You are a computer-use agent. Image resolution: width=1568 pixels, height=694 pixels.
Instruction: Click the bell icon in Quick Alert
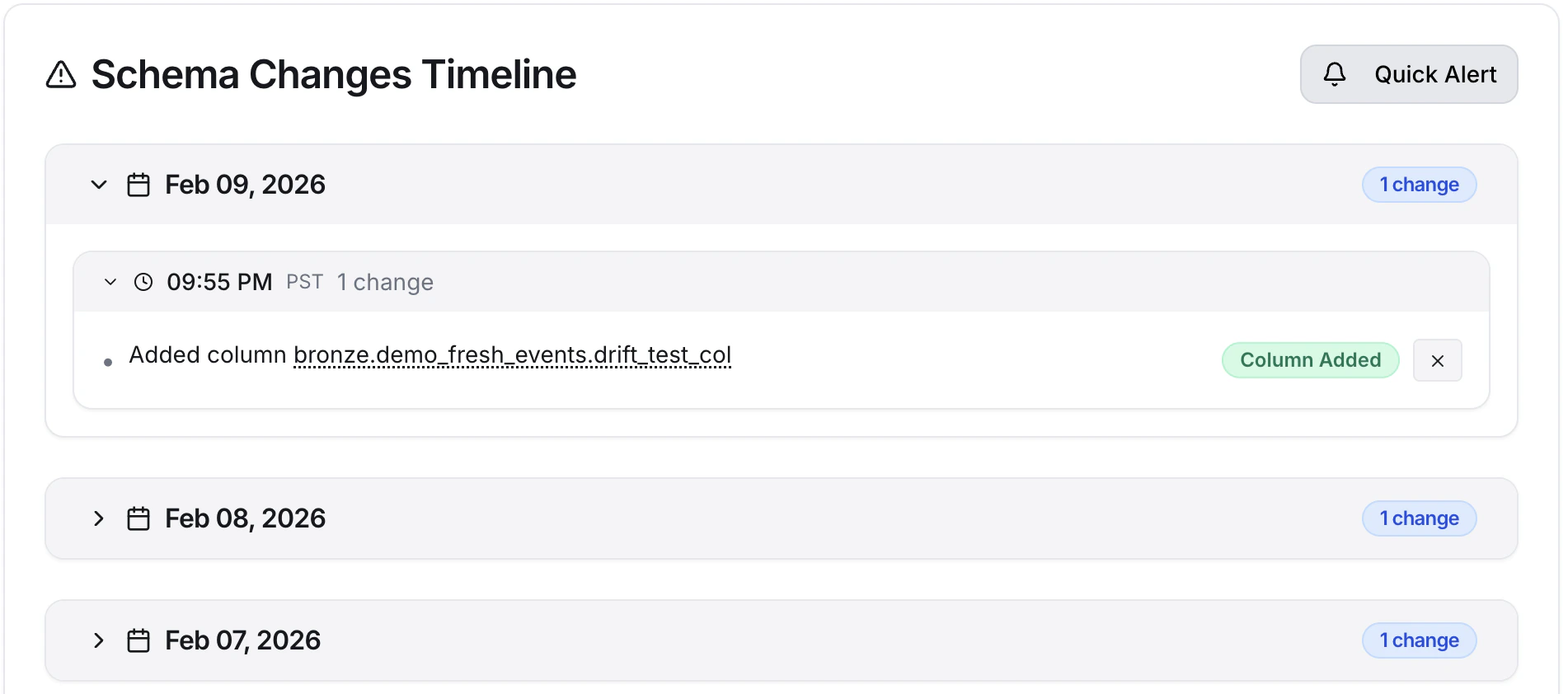1336,74
